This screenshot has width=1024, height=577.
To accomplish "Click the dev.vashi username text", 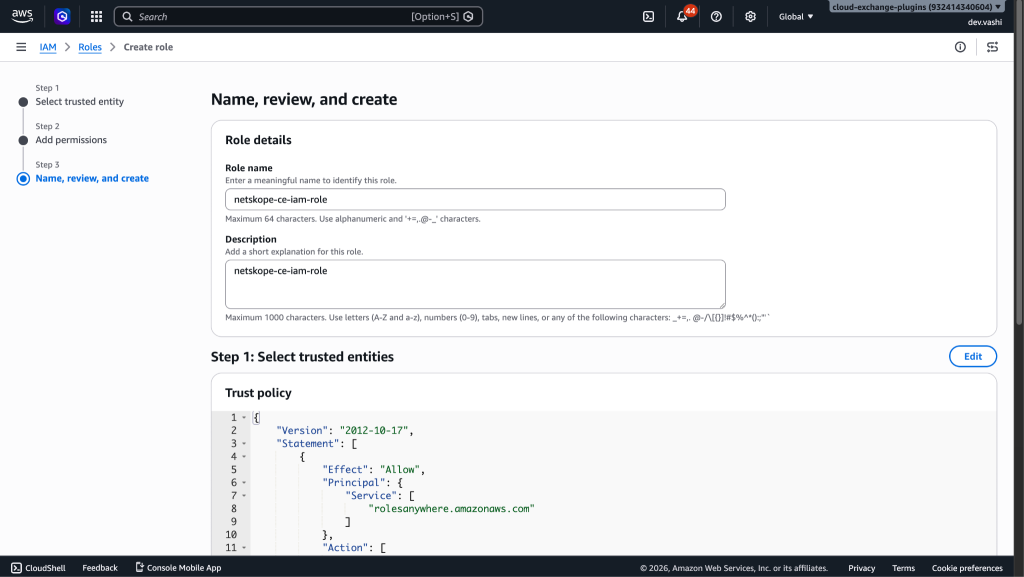I will [x=984, y=22].
